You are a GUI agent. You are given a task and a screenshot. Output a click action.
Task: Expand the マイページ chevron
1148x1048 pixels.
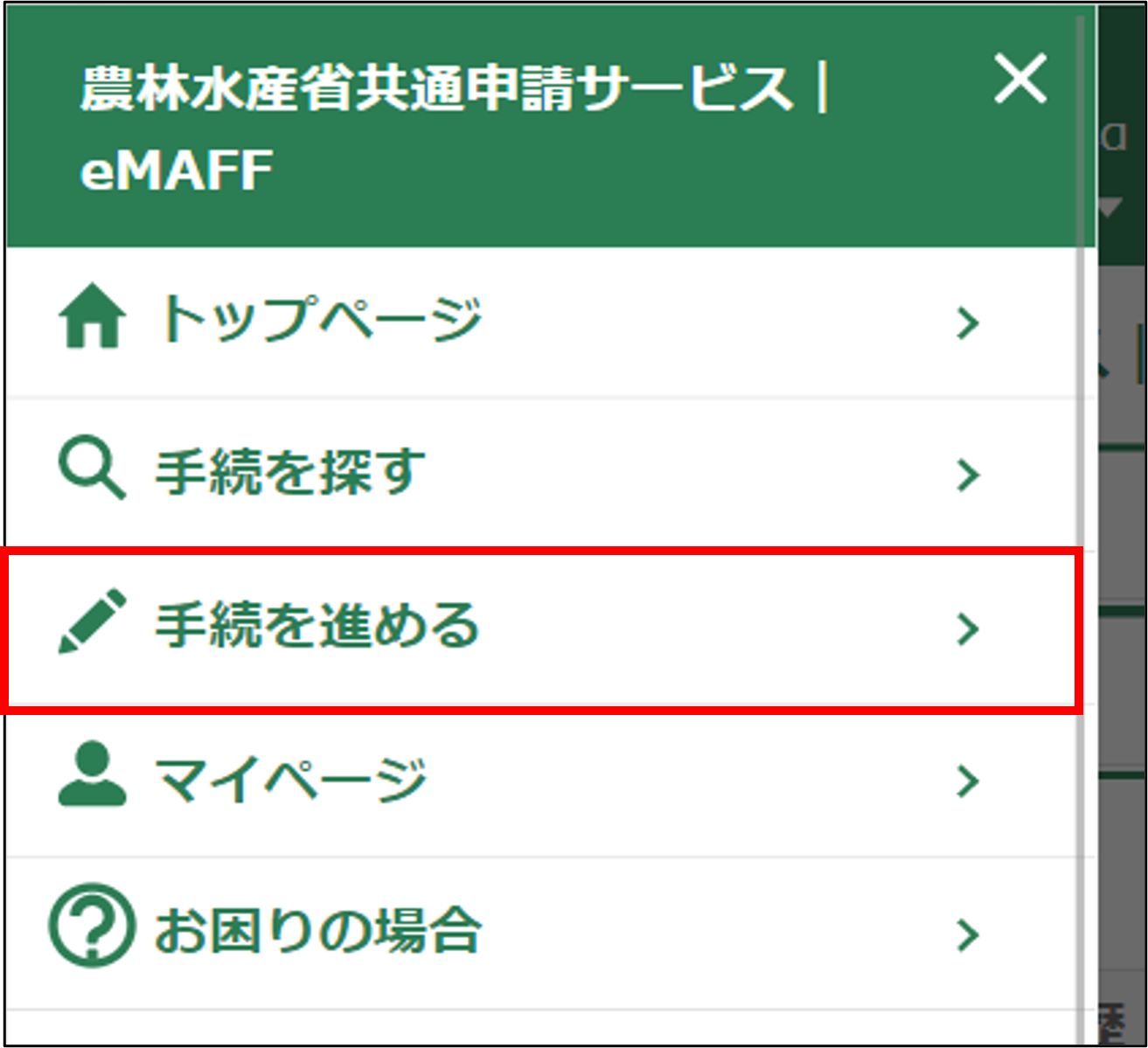coord(967,781)
